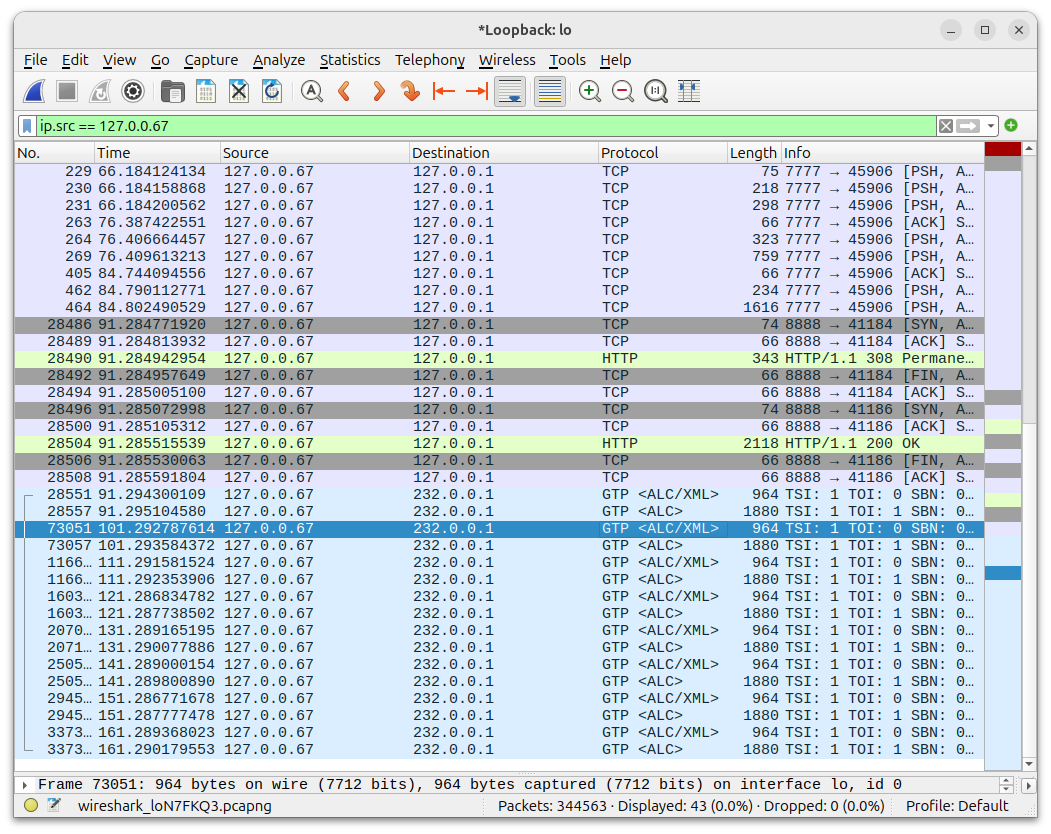
Task: Save this capture file
Action: pos(206,91)
